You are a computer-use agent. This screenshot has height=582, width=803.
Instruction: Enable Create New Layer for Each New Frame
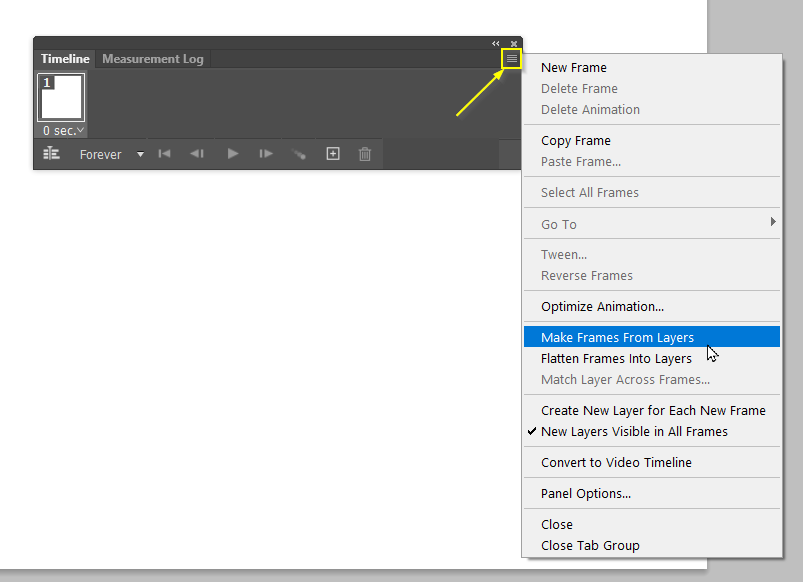pos(653,410)
